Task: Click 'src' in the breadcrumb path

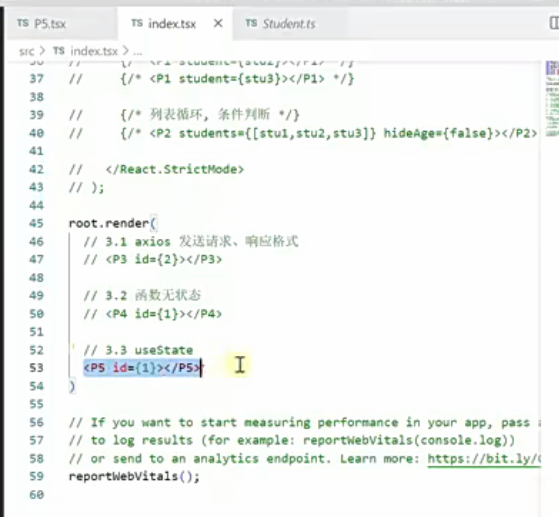Action: click(x=26, y=51)
